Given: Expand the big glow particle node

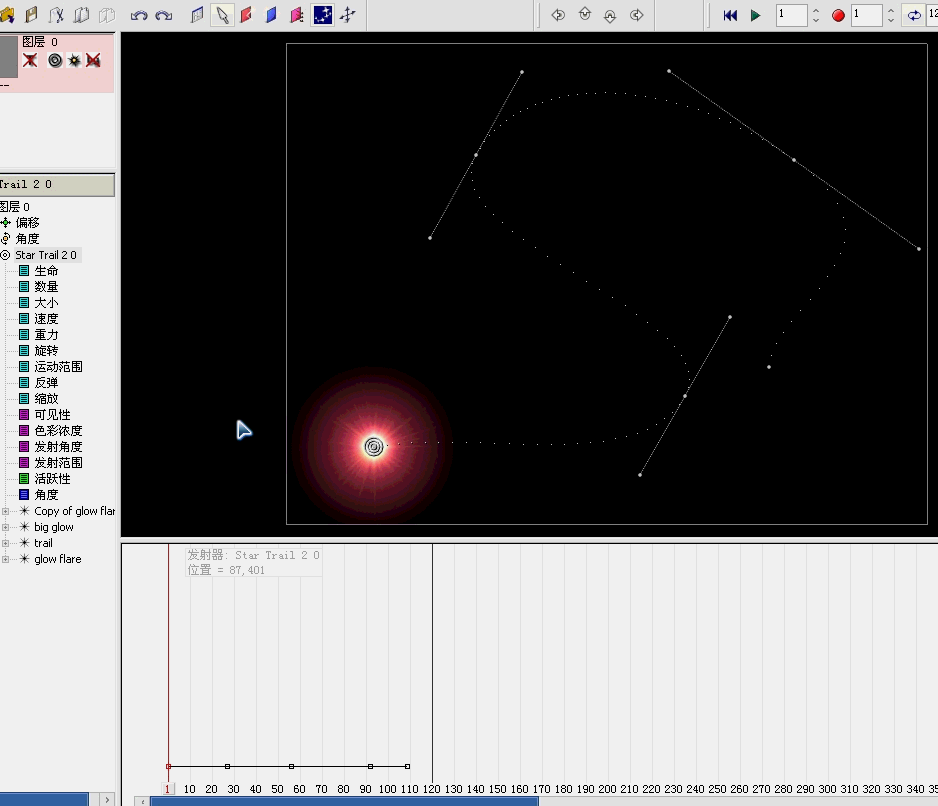Looking at the screenshot, I should point(5,527).
